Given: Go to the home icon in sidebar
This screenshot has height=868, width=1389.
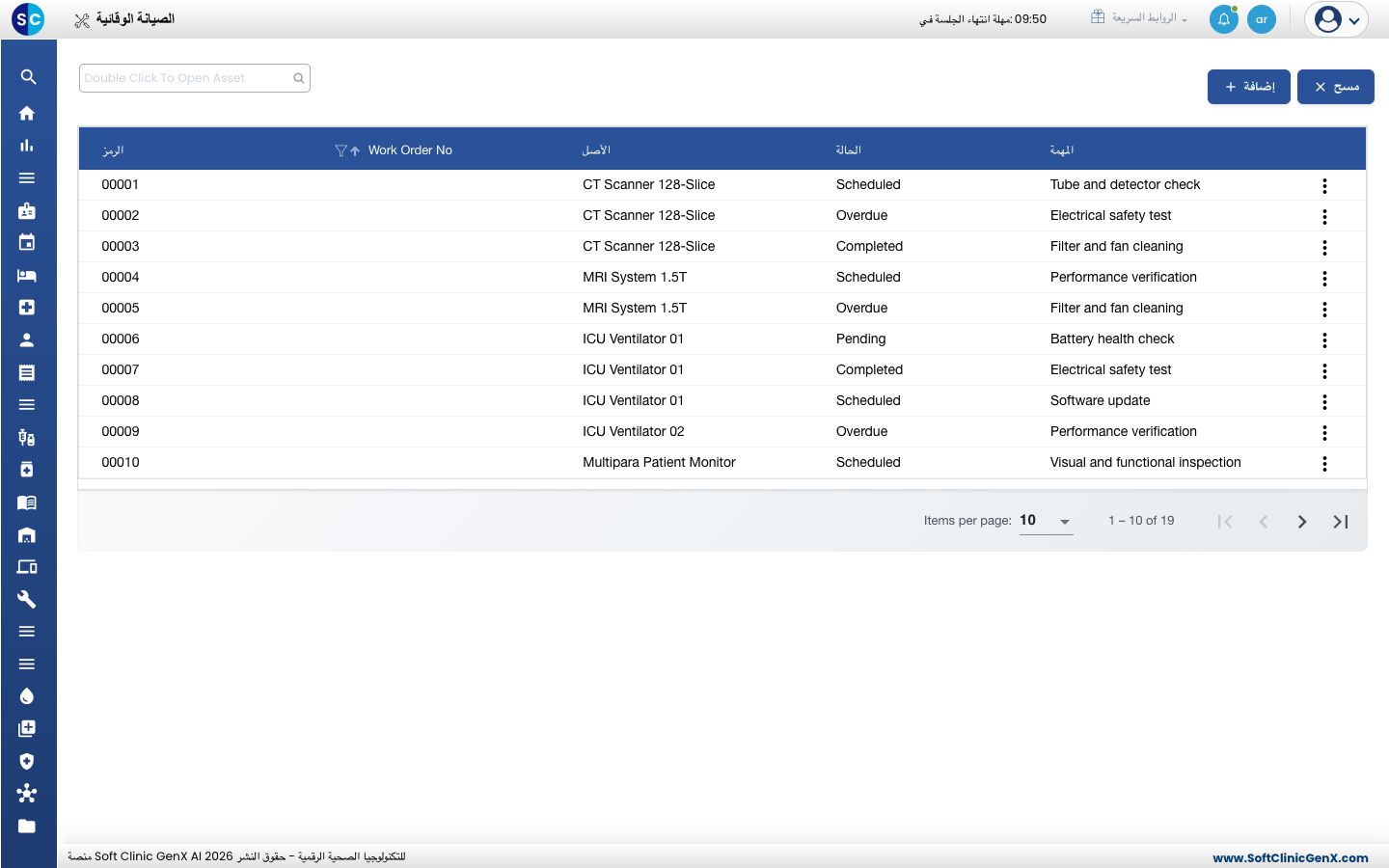Looking at the screenshot, I should (x=27, y=113).
